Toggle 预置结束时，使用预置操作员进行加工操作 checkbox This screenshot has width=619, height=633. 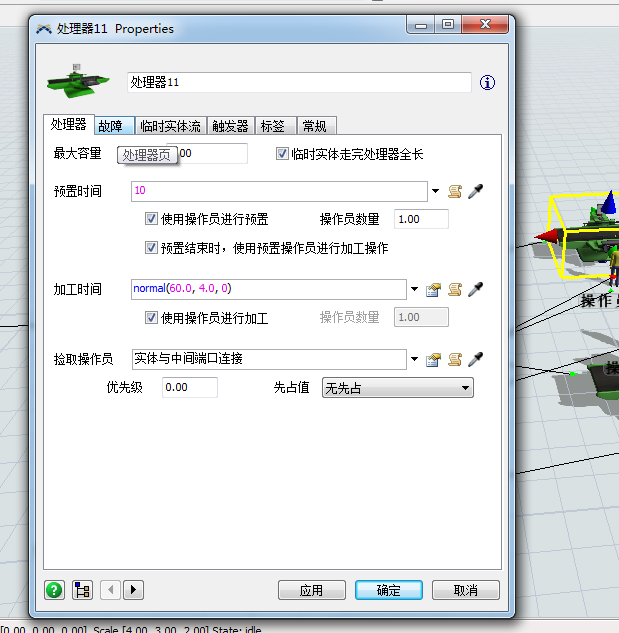click(x=151, y=247)
